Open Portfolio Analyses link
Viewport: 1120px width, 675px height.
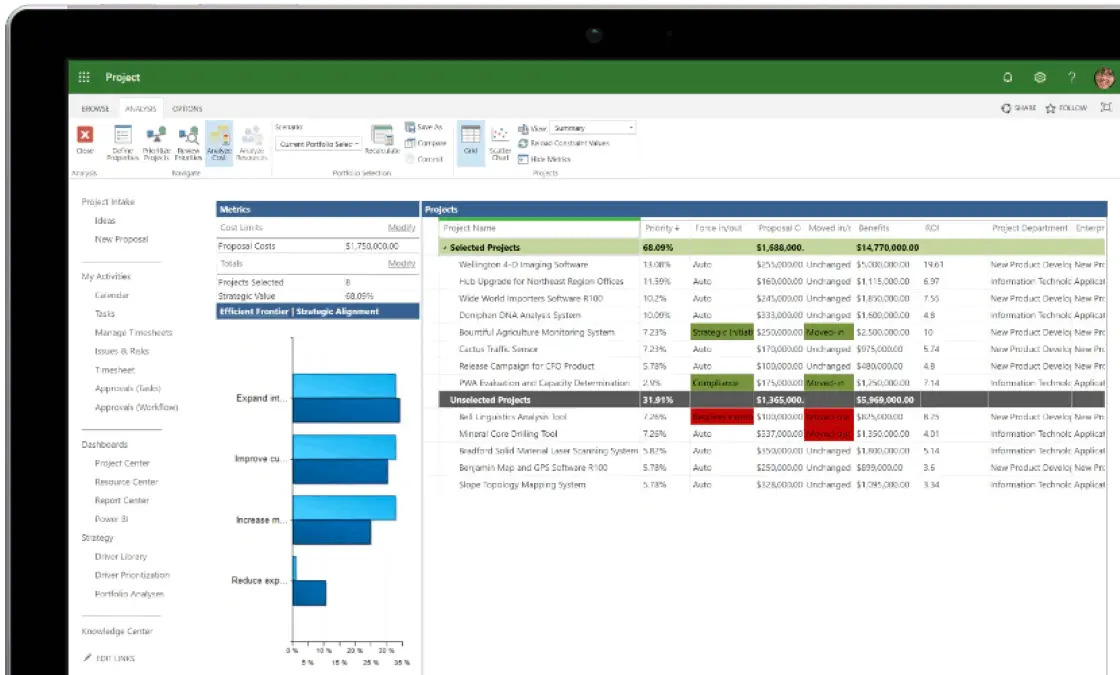point(129,594)
